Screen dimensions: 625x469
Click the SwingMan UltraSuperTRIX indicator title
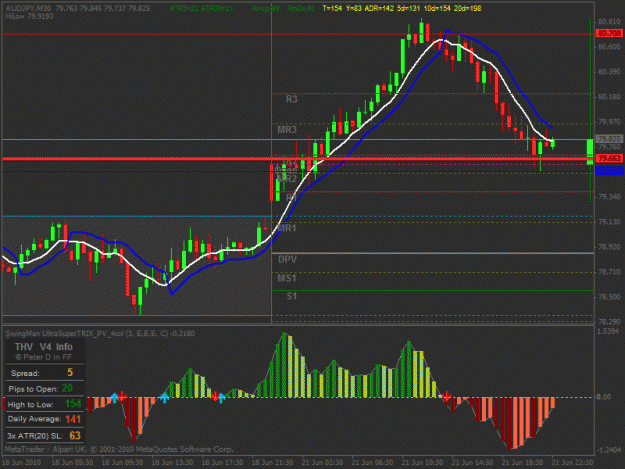pyautogui.click(x=100, y=334)
